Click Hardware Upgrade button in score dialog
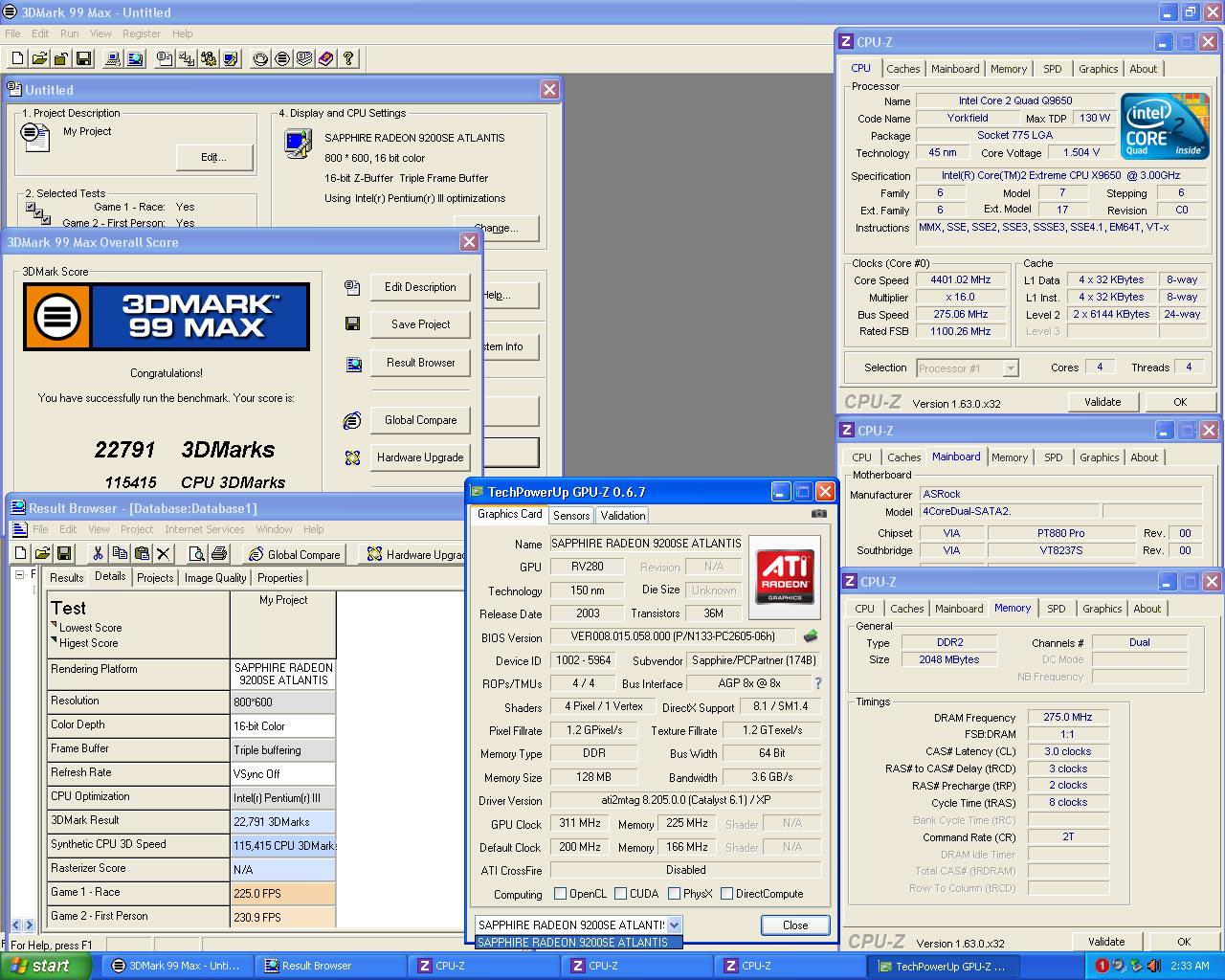This screenshot has height=980, width=1225. click(420, 457)
